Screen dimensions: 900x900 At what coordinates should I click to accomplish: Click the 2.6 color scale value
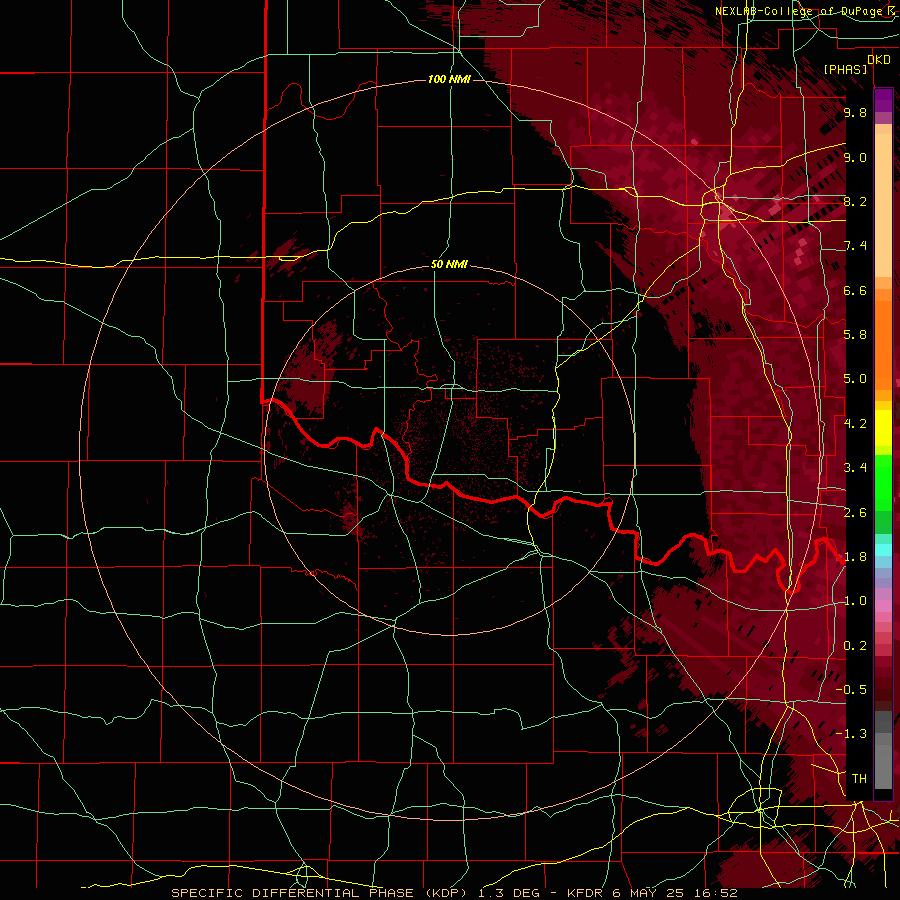pyautogui.click(x=855, y=513)
